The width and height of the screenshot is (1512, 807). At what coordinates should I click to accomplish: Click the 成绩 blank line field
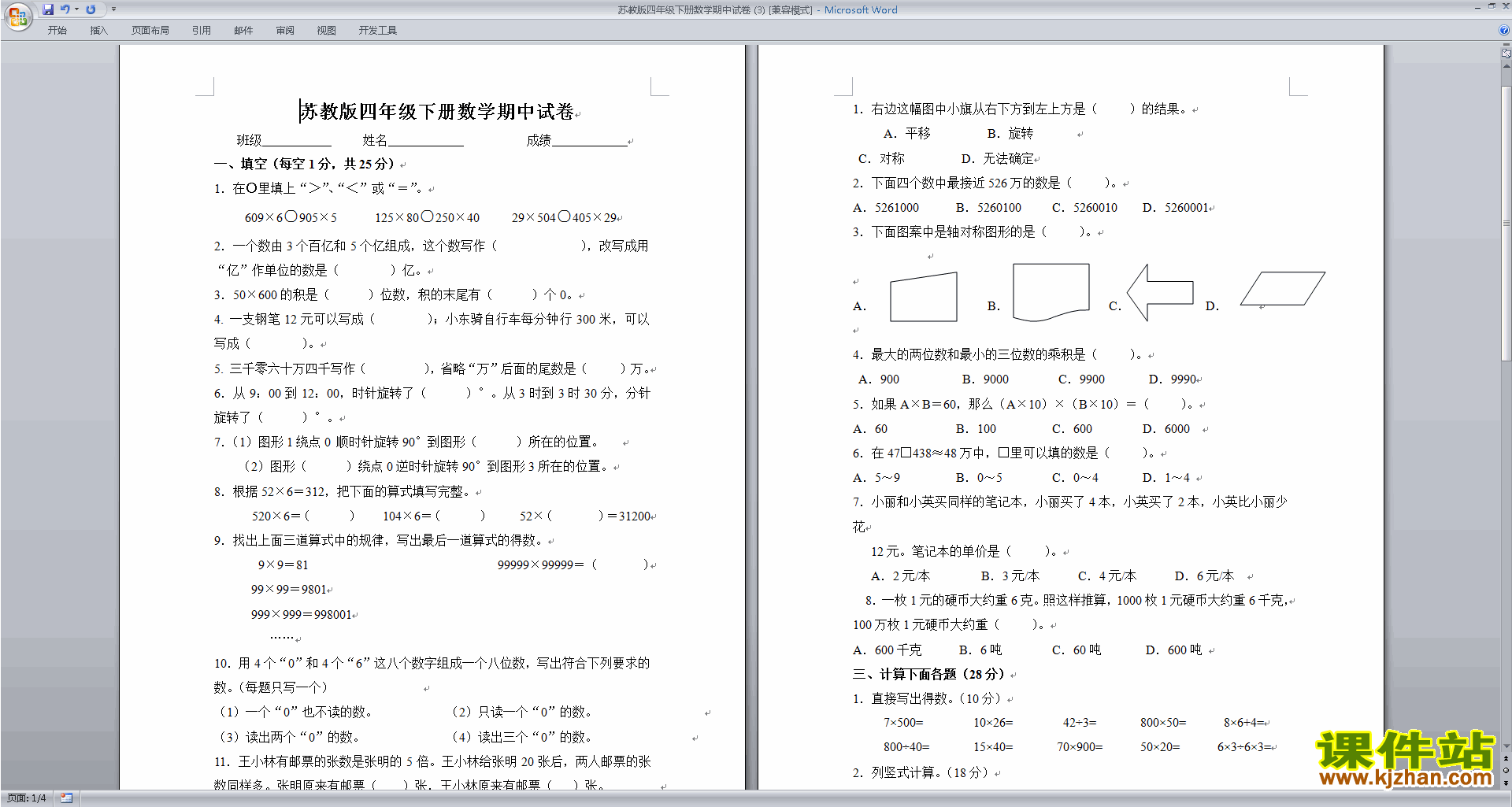(x=590, y=141)
